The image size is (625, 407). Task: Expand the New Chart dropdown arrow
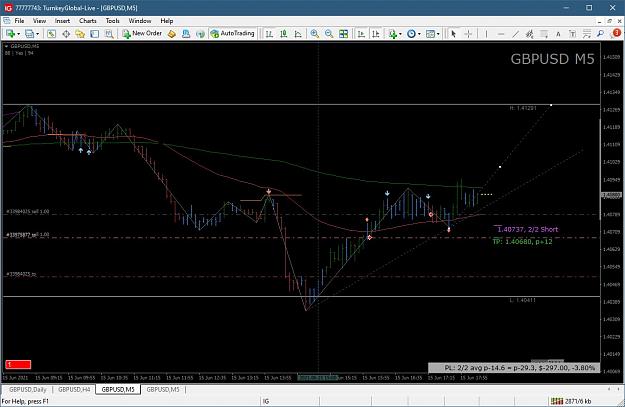[18, 34]
